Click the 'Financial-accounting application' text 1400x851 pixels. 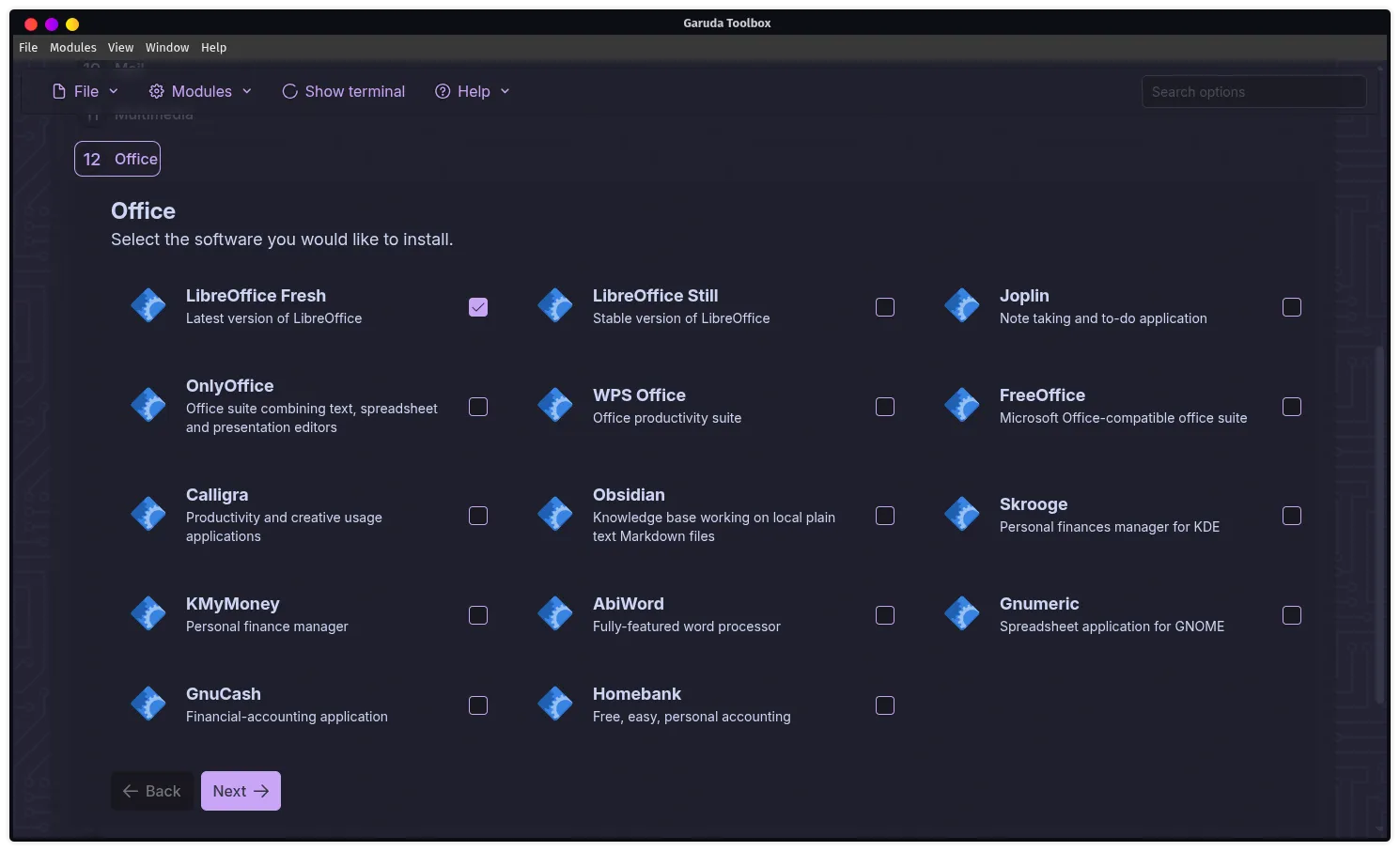point(287,717)
